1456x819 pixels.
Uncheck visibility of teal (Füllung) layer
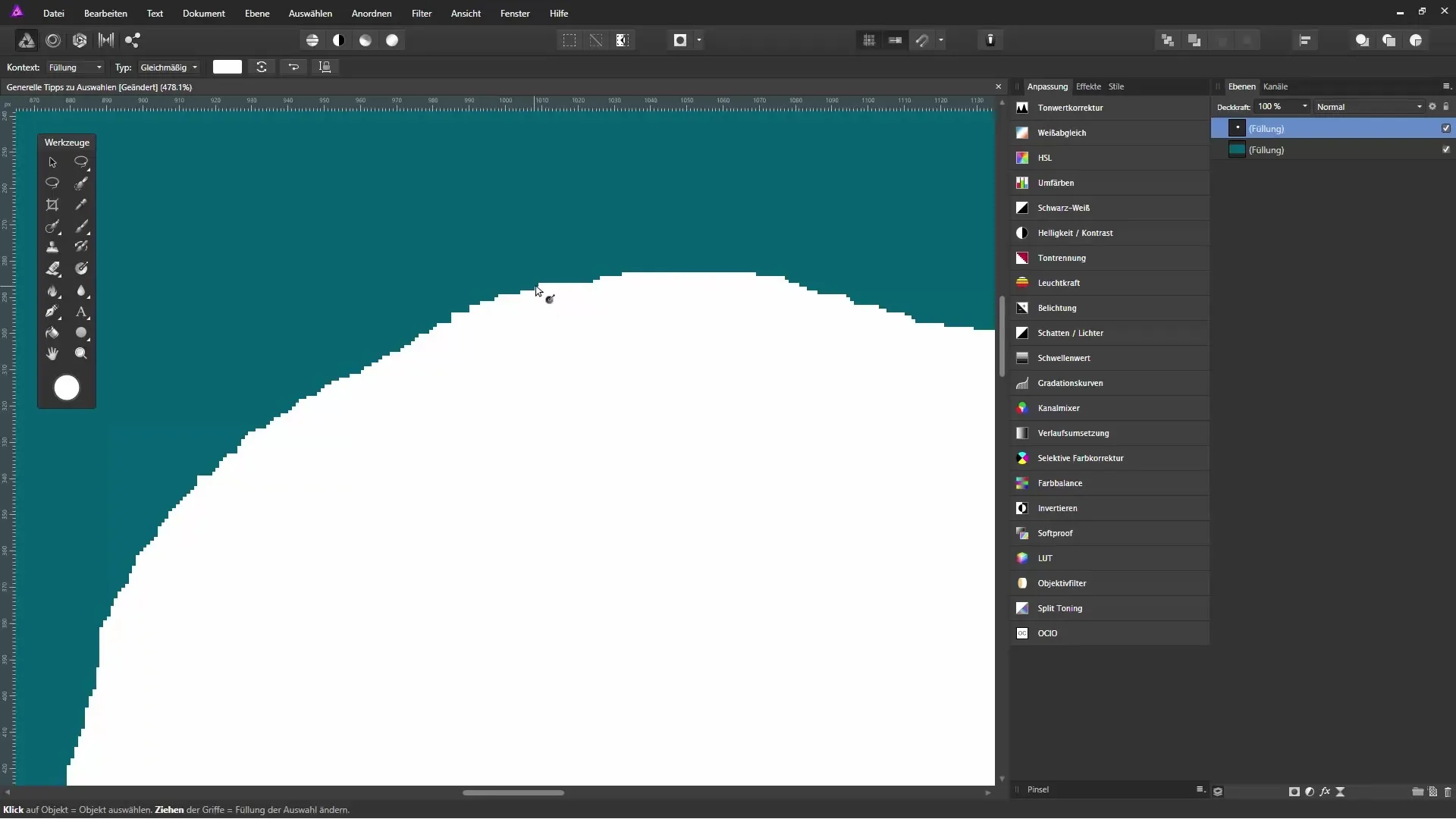[x=1446, y=149]
